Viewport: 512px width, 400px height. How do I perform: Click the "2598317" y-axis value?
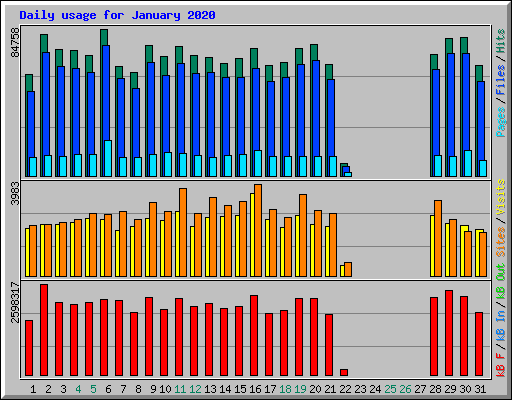click(x=15, y=302)
